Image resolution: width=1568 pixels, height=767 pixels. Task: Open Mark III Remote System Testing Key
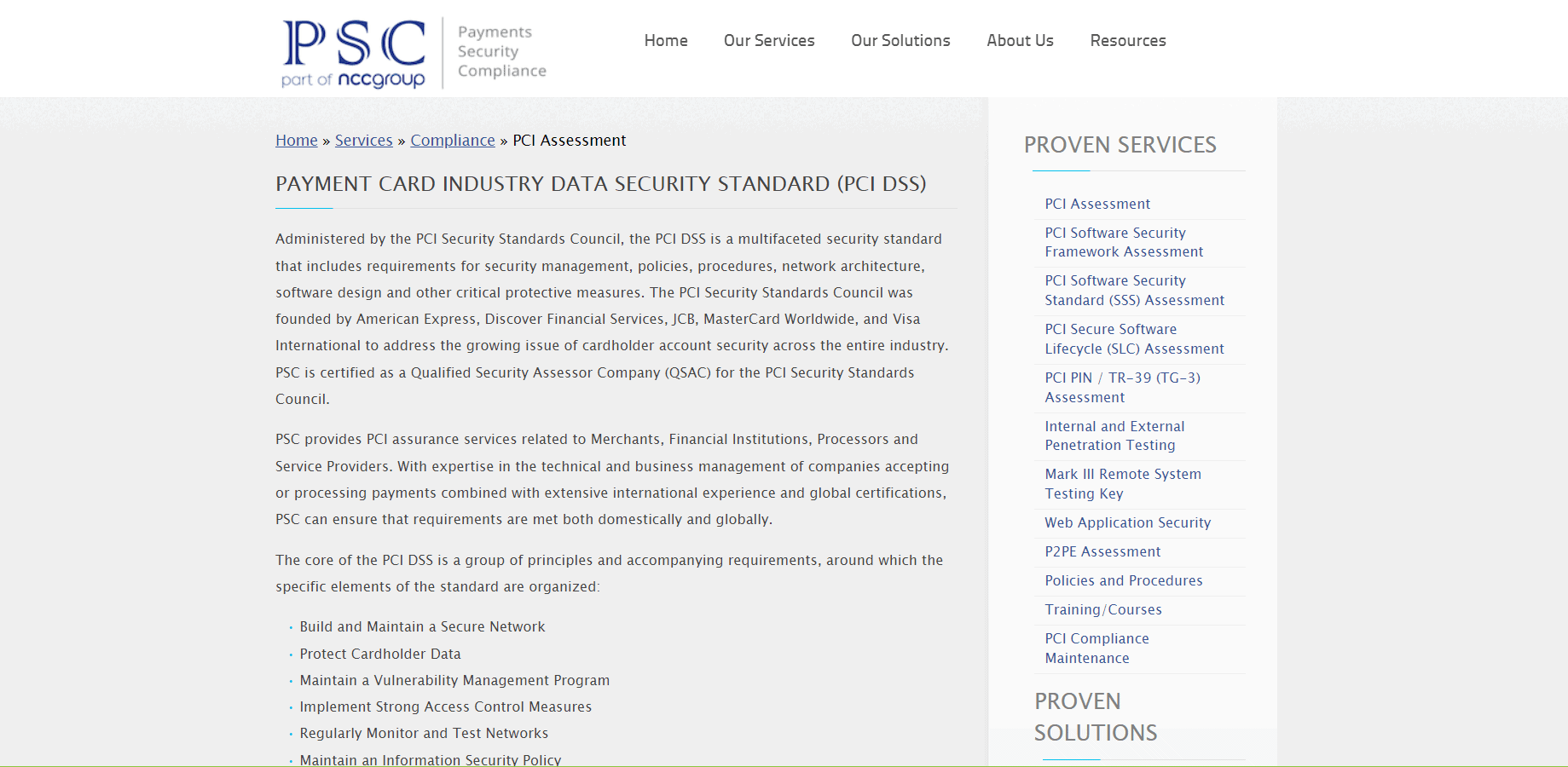[x=1123, y=483]
